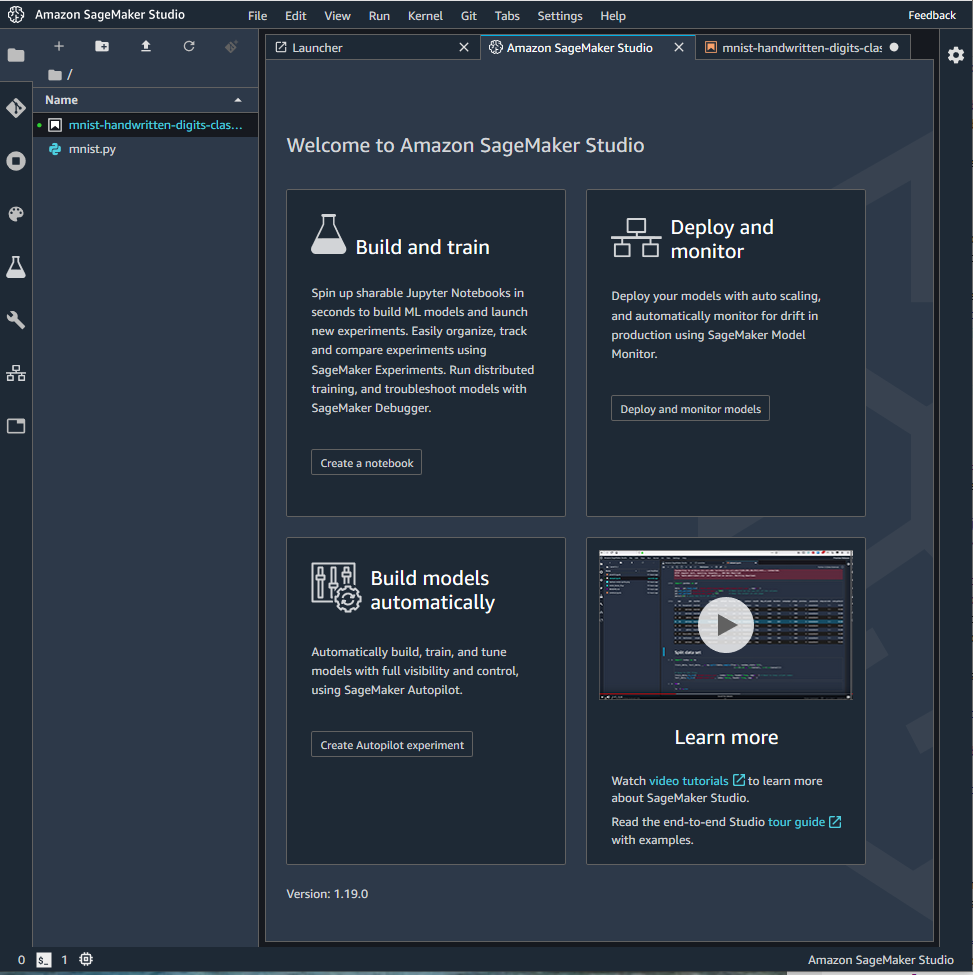Click the Deploy and monitor network icon
Screen dimensions: 973x975
coord(635,238)
